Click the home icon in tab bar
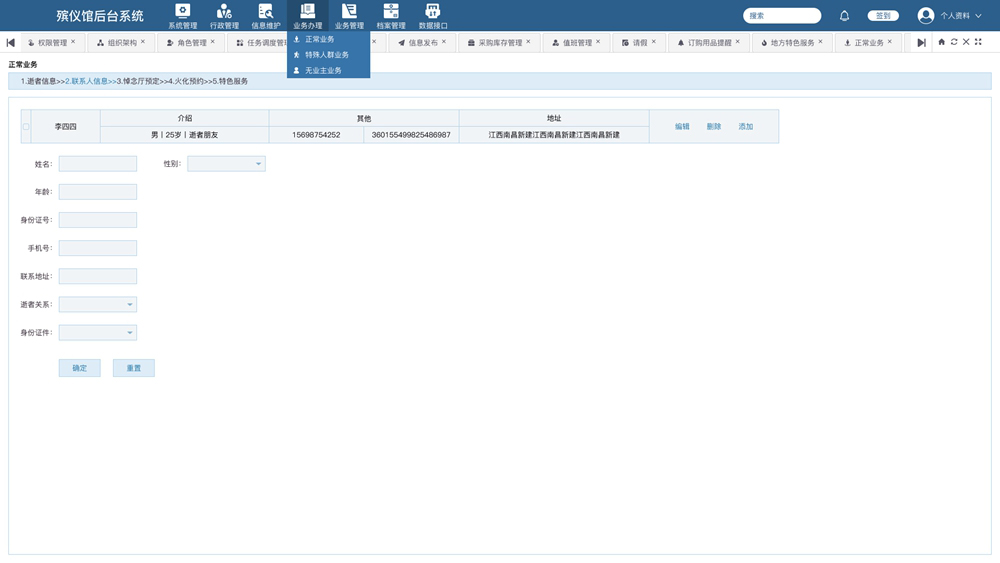 [x=941, y=42]
